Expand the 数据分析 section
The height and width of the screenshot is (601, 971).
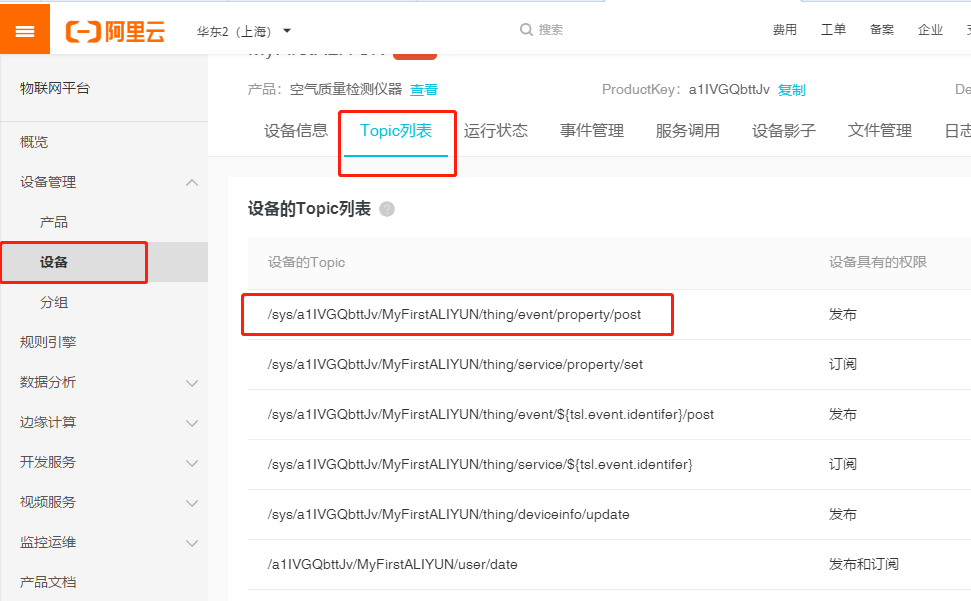point(192,383)
